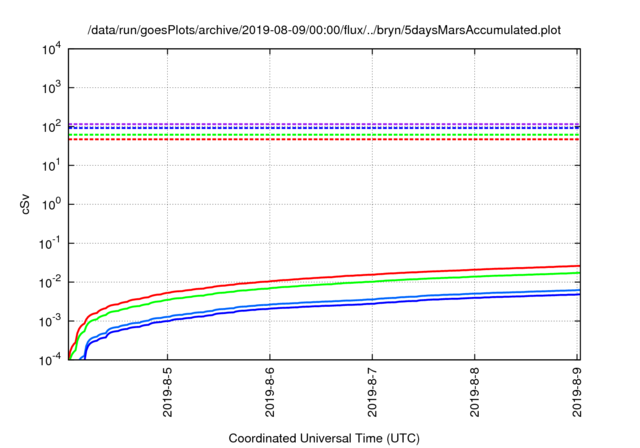Click the 10^-3 y-axis label
This screenshot has height=448, width=640.
49,322
